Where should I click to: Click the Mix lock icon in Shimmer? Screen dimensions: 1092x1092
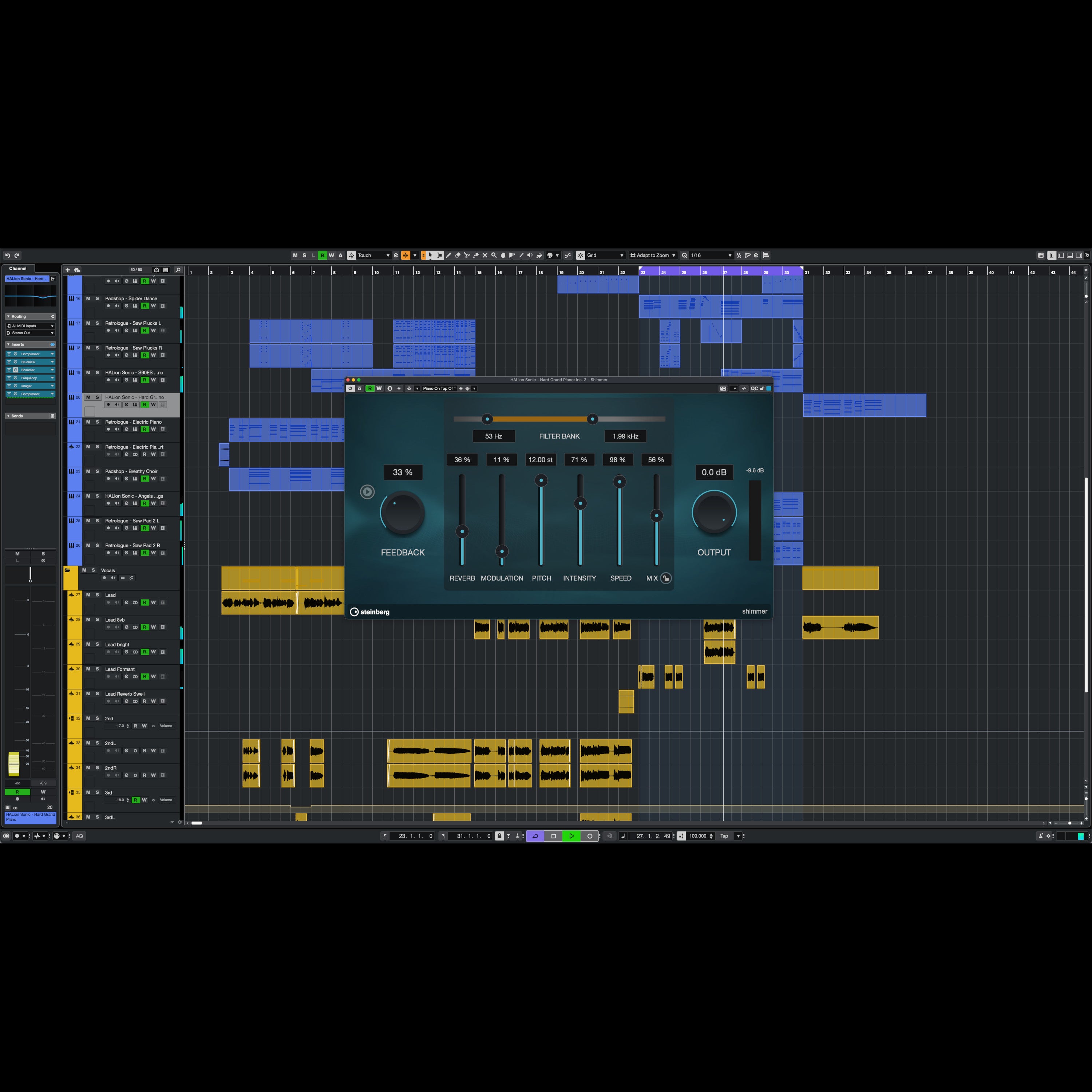(x=666, y=578)
